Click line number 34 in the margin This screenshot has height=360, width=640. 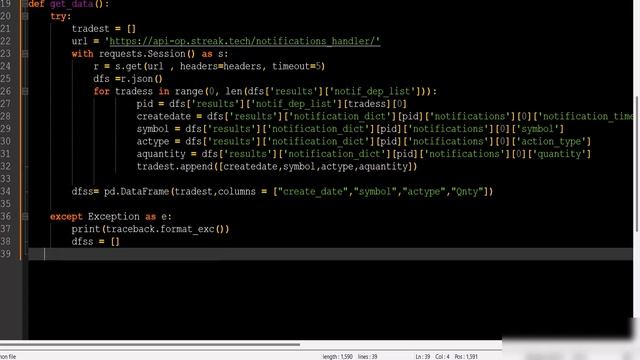click(6, 191)
